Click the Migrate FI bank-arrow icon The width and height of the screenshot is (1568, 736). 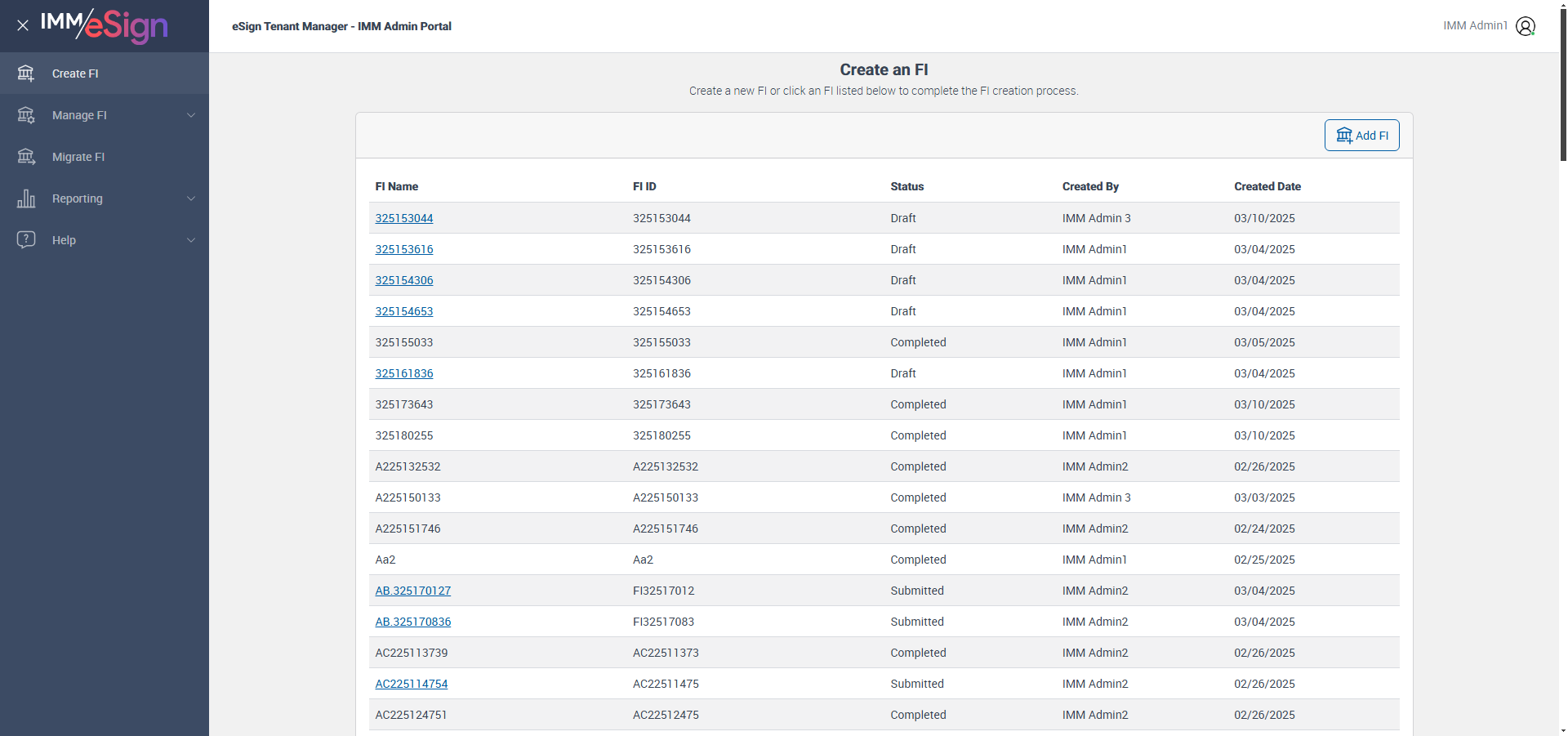[26, 157]
